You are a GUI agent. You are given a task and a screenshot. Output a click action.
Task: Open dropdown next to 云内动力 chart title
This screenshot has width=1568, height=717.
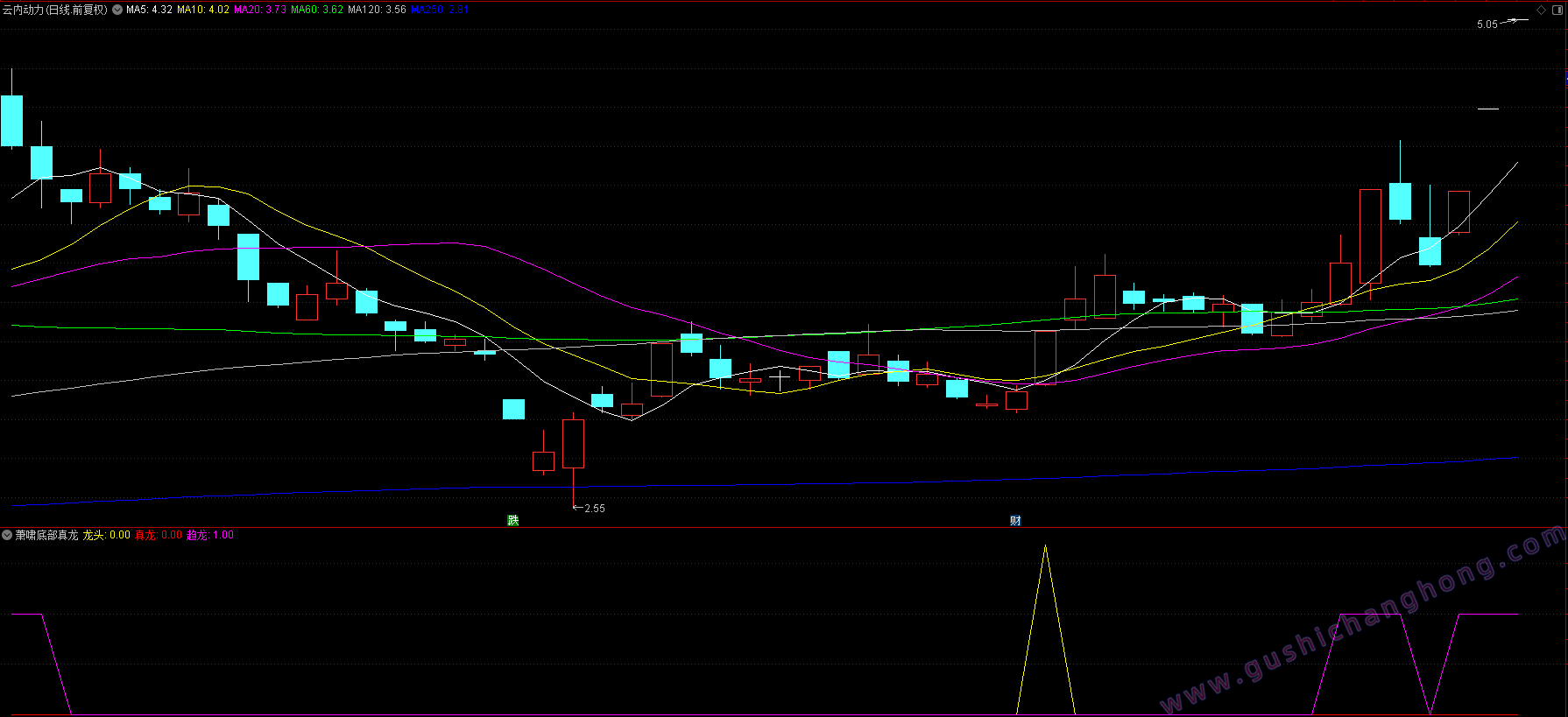click(117, 10)
